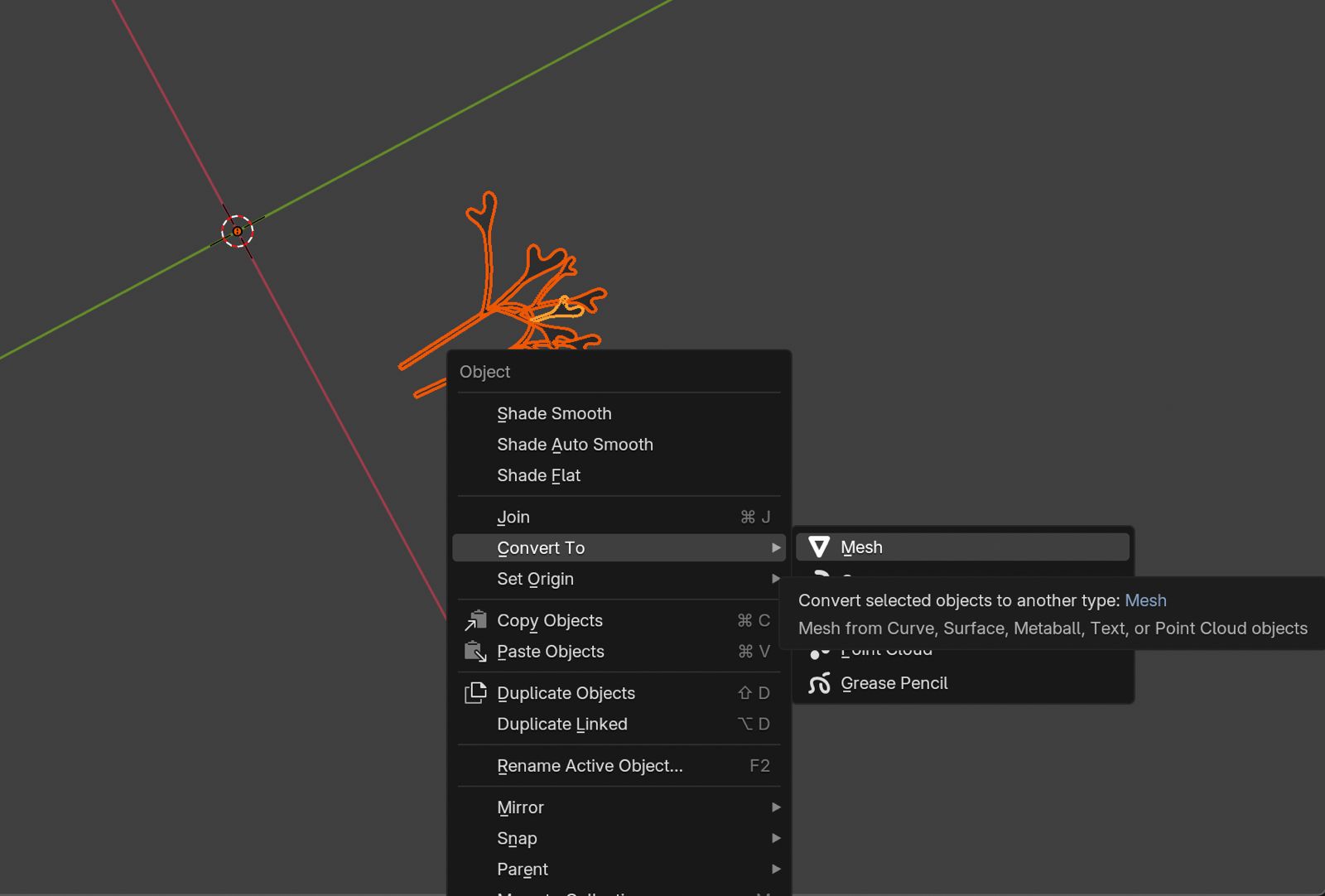
Task: Click Rename Active Object menu entry
Action: tap(590, 766)
